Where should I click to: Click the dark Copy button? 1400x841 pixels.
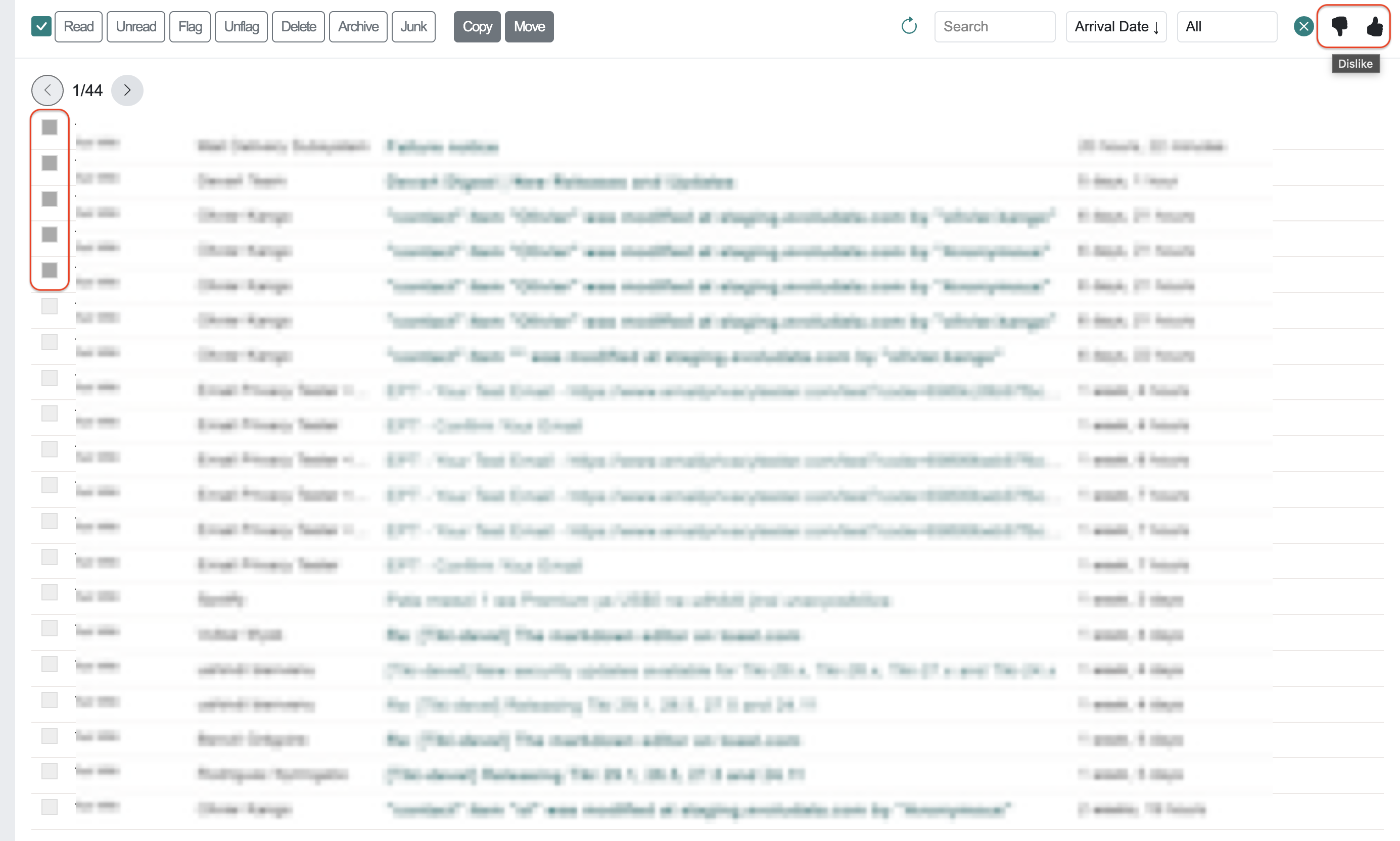pyautogui.click(x=477, y=27)
